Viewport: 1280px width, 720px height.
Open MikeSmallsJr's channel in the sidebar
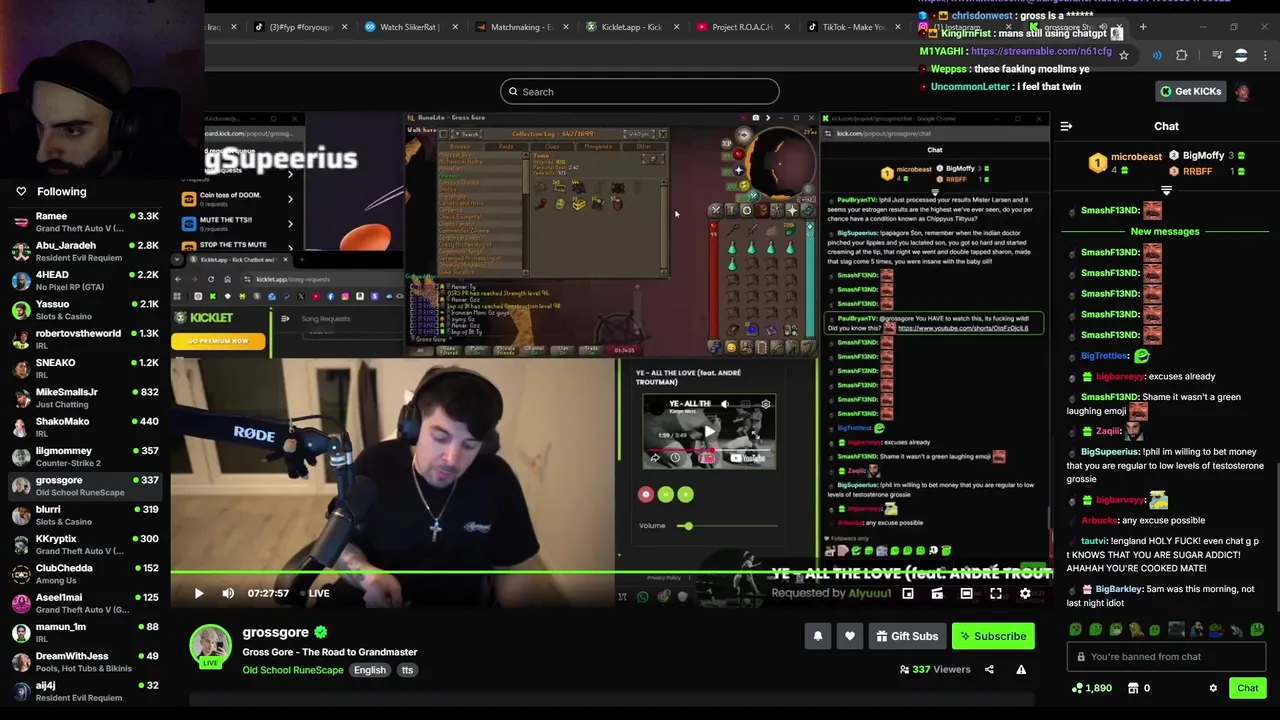click(x=85, y=398)
